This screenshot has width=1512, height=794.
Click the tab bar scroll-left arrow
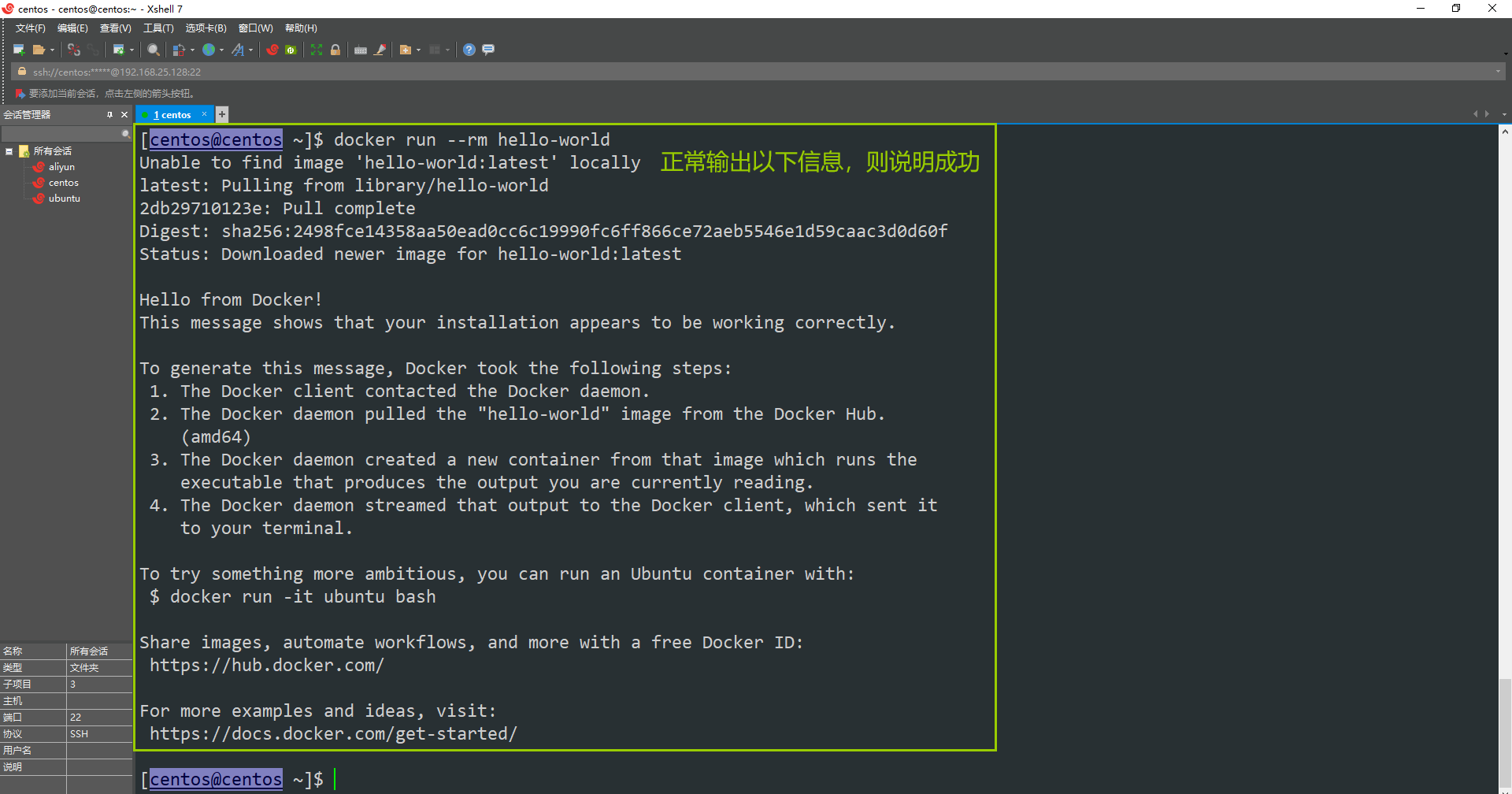(1475, 114)
